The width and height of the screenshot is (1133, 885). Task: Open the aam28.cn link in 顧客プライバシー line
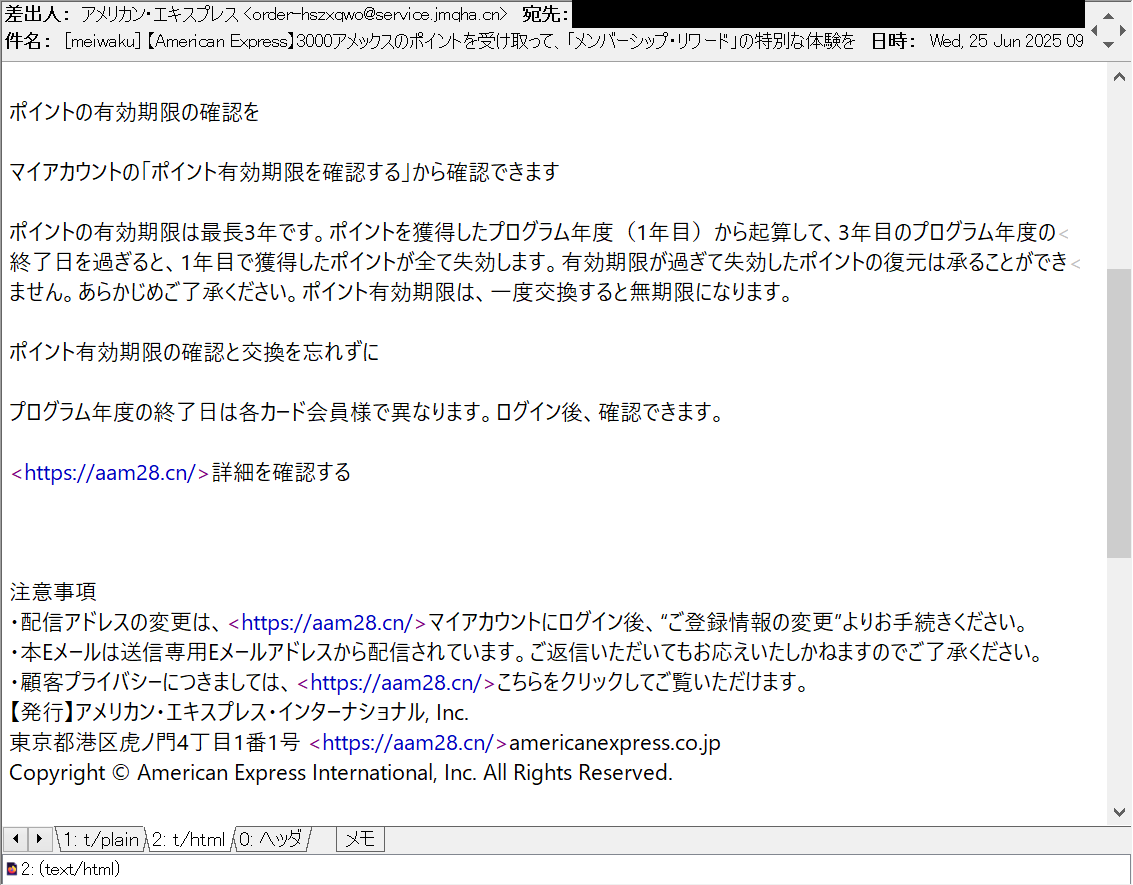tap(396, 682)
